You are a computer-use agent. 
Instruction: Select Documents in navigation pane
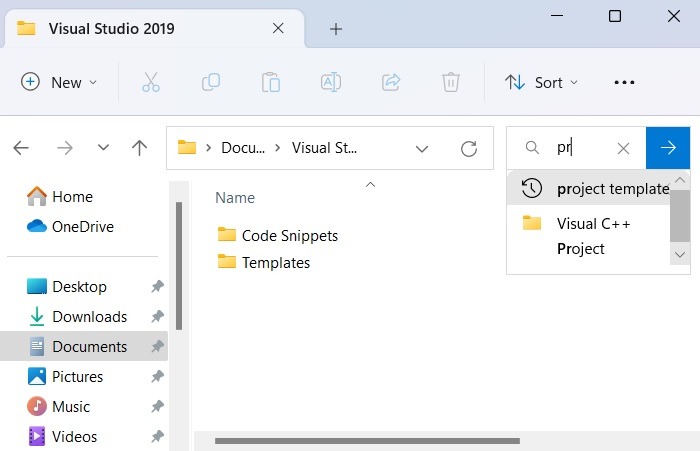pos(84,347)
